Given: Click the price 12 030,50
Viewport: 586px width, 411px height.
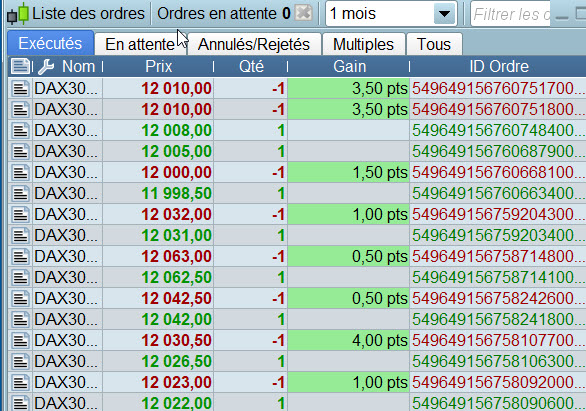Looking at the screenshot, I should pyautogui.click(x=176, y=340).
